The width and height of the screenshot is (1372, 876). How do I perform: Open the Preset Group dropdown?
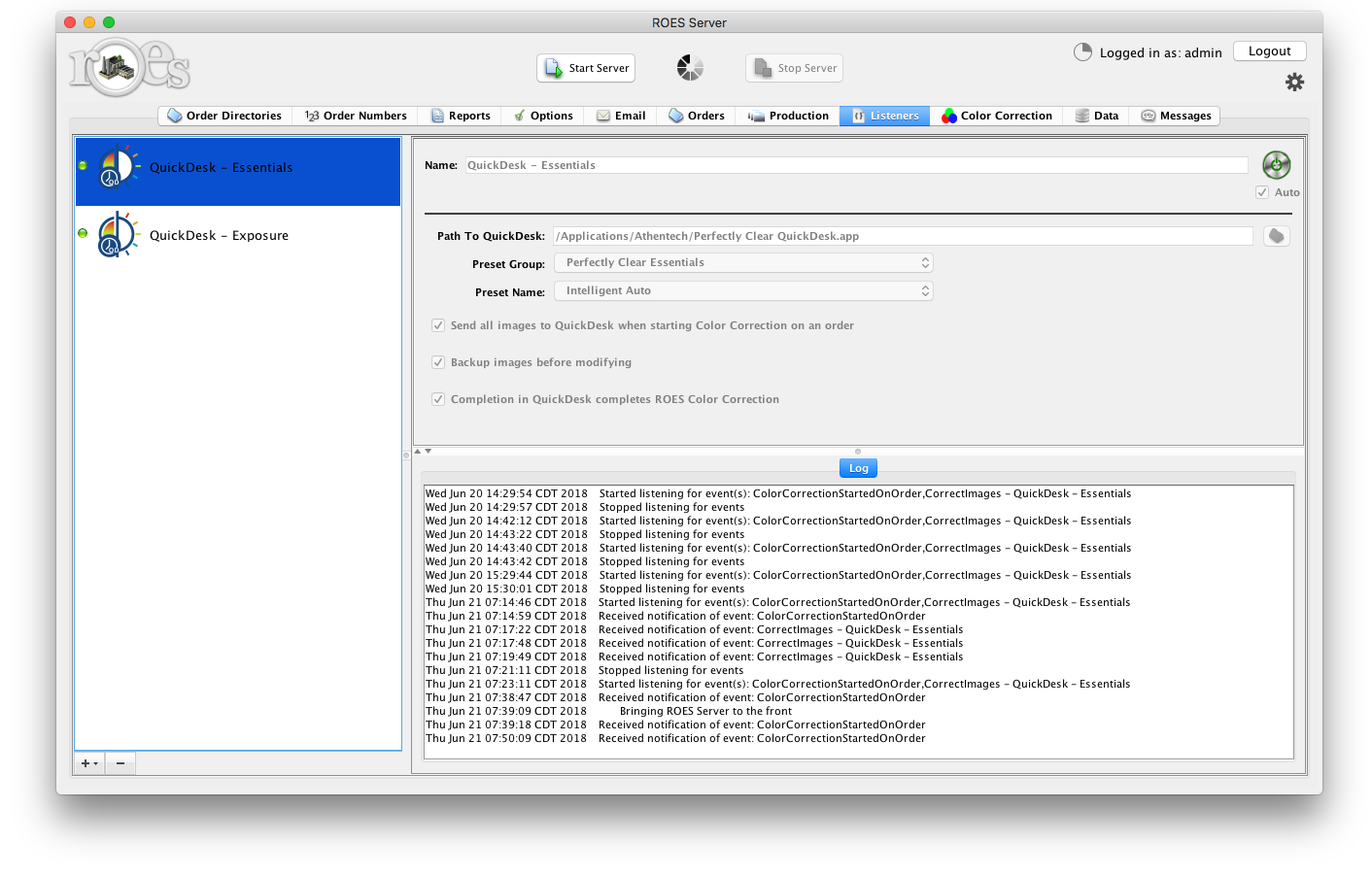coord(743,263)
